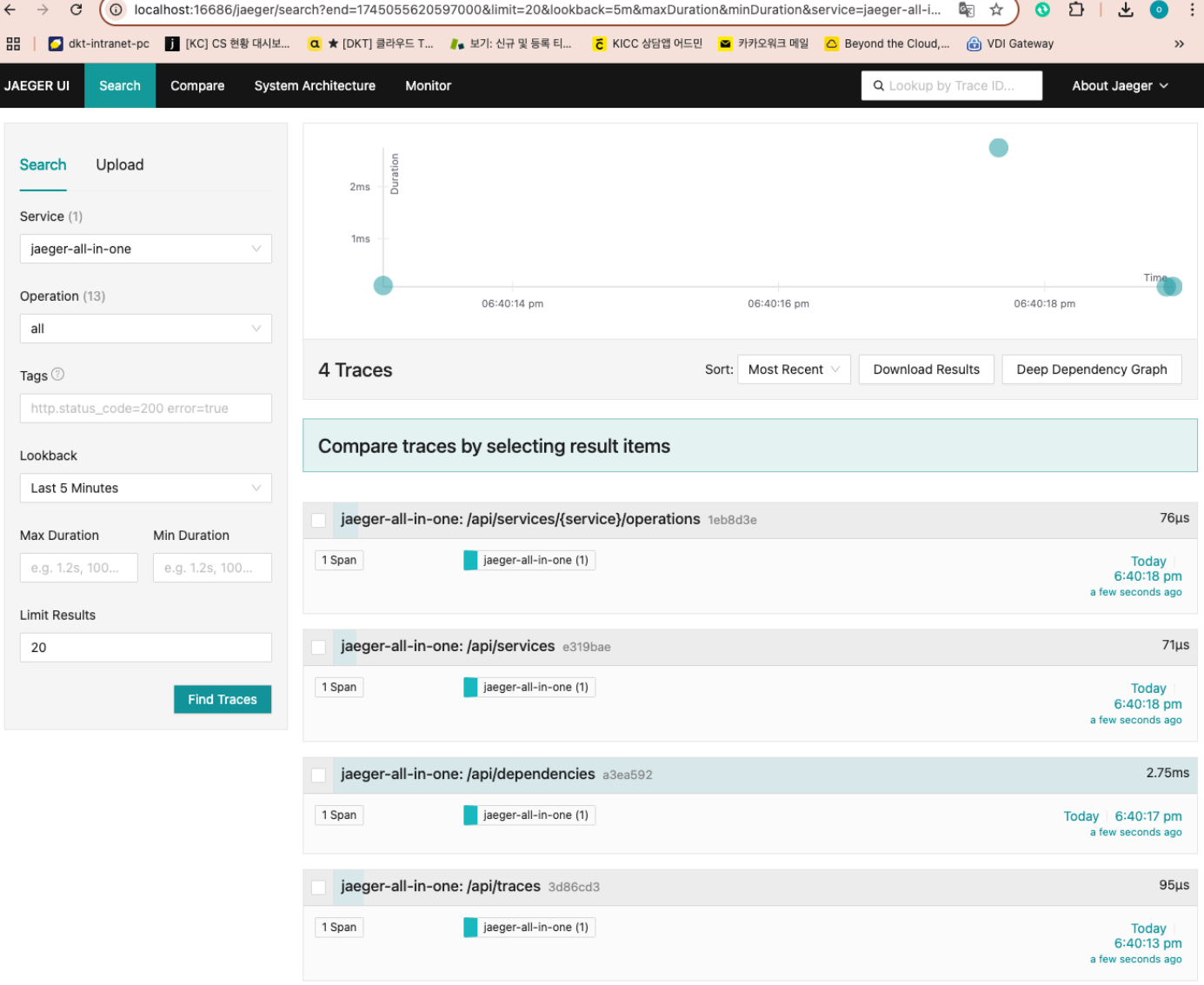Click the scatter dot at the chart origin
The width and height of the screenshot is (1204, 985).
[382, 285]
